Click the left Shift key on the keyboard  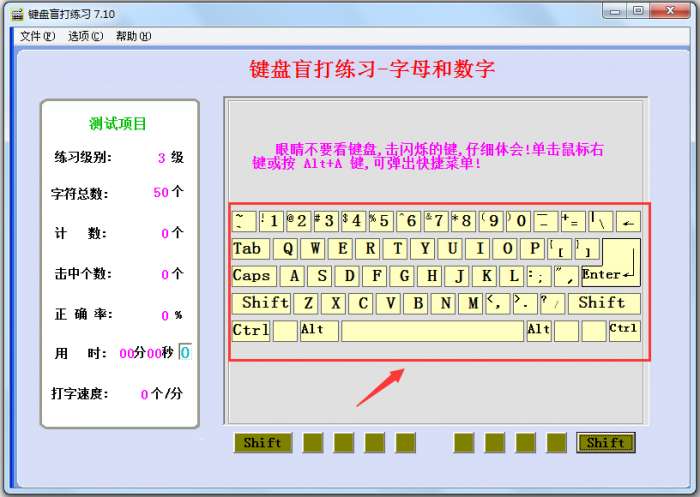(261, 304)
